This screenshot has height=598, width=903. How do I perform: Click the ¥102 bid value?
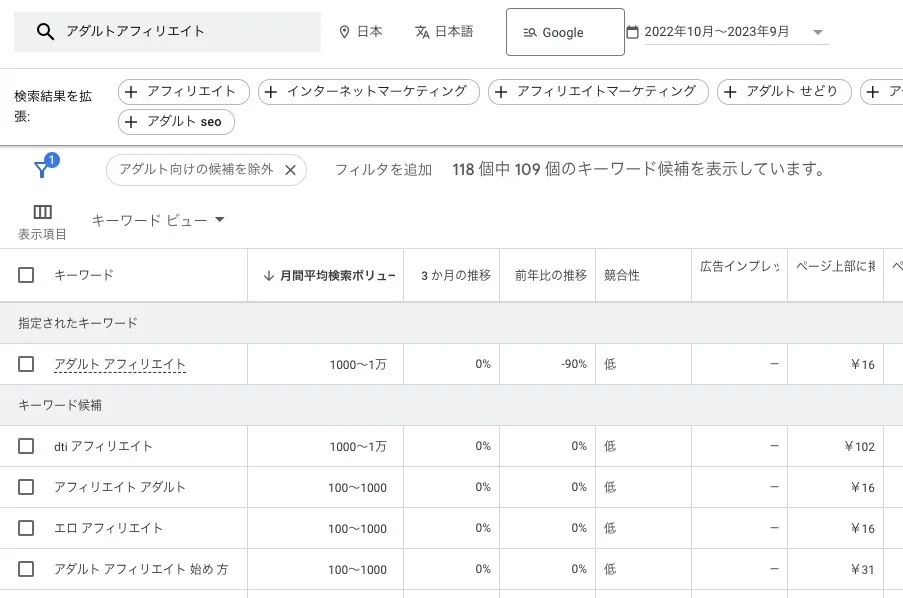tap(860, 446)
